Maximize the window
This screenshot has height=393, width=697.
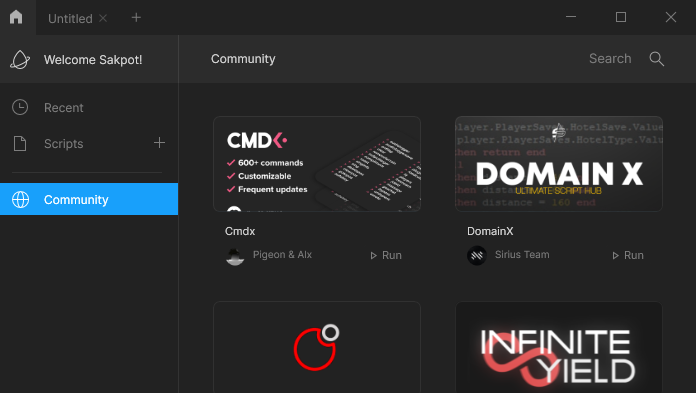tap(621, 17)
